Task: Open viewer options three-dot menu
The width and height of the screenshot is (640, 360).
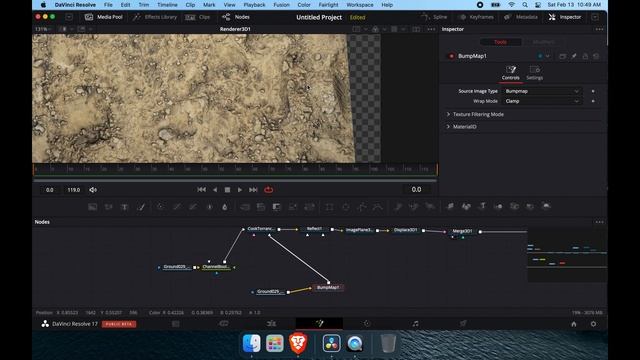Action: [x=431, y=29]
